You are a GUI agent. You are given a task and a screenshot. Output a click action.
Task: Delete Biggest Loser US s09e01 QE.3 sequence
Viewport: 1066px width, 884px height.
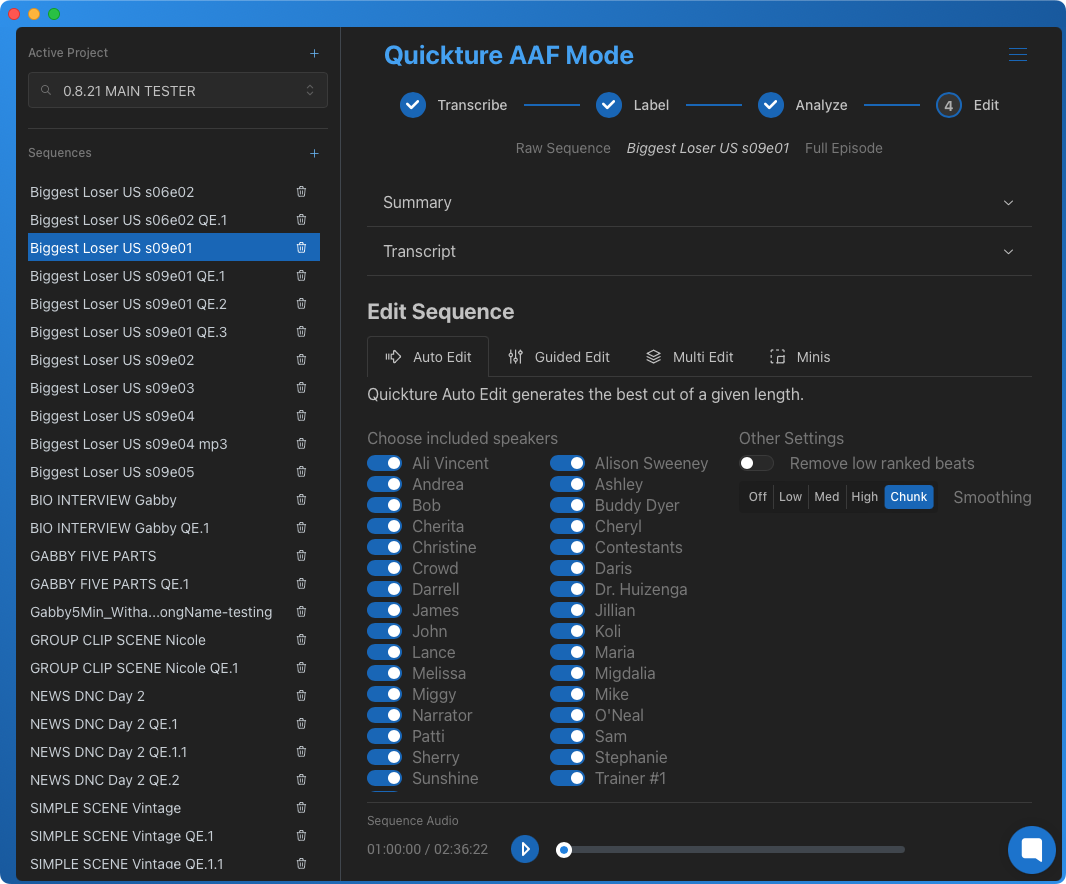[301, 332]
